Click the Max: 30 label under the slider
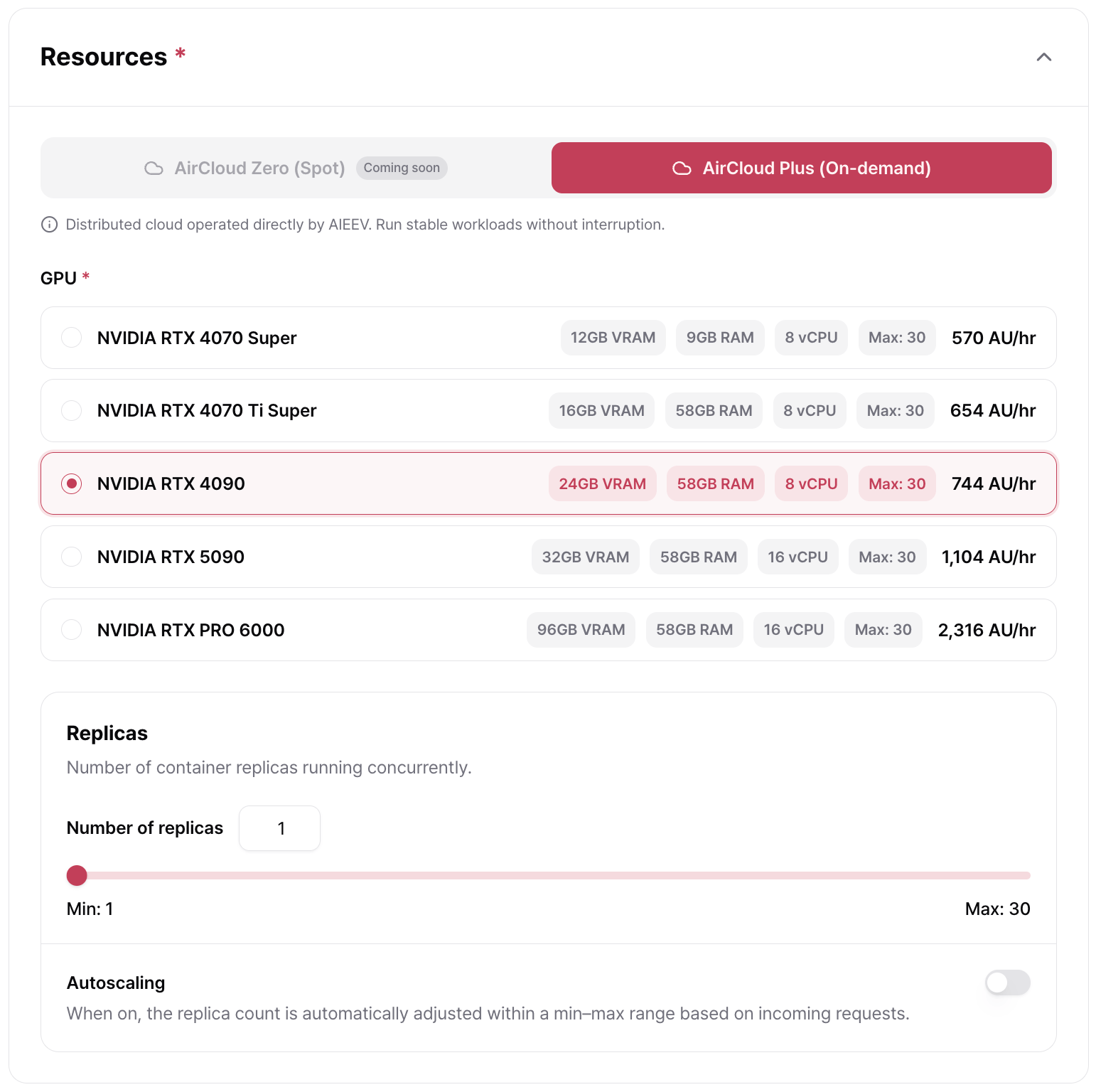The width and height of the screenshot is (1096, 1092). 997,909
